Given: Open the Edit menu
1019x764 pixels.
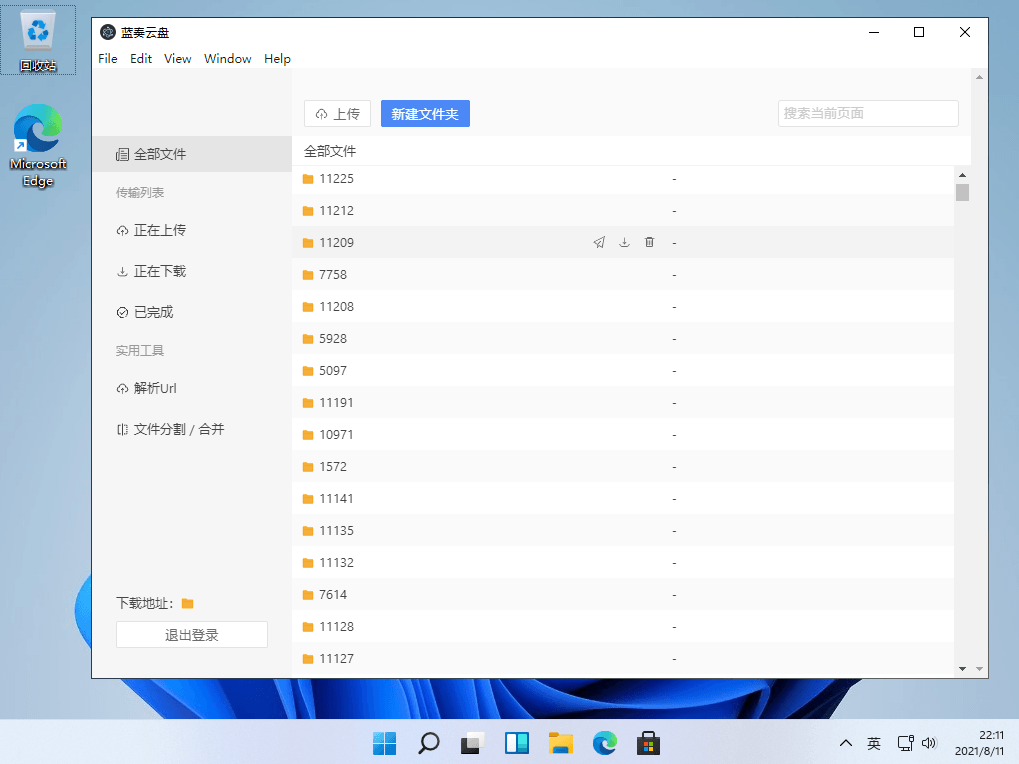Looking at the screenshot, I should click(141, 58).
